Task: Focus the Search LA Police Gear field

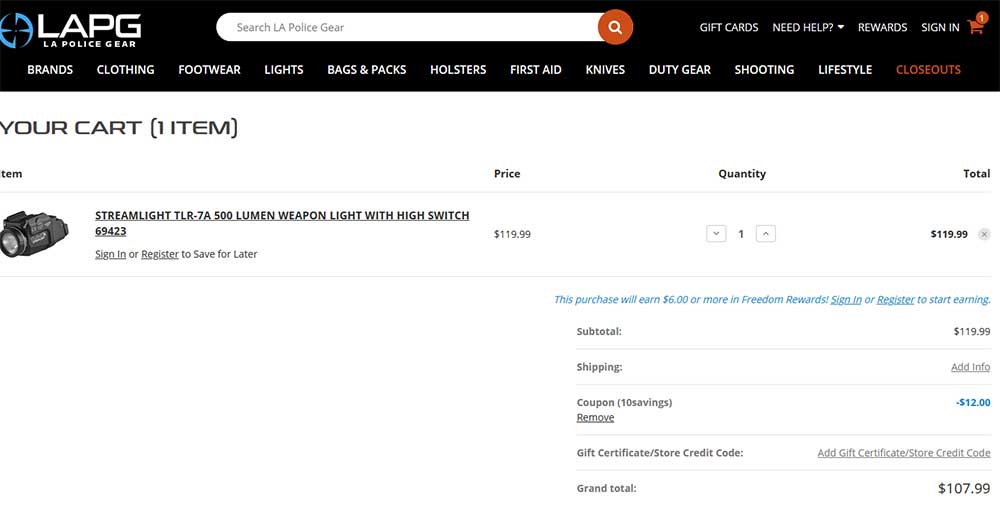Action: click(408, 27)
